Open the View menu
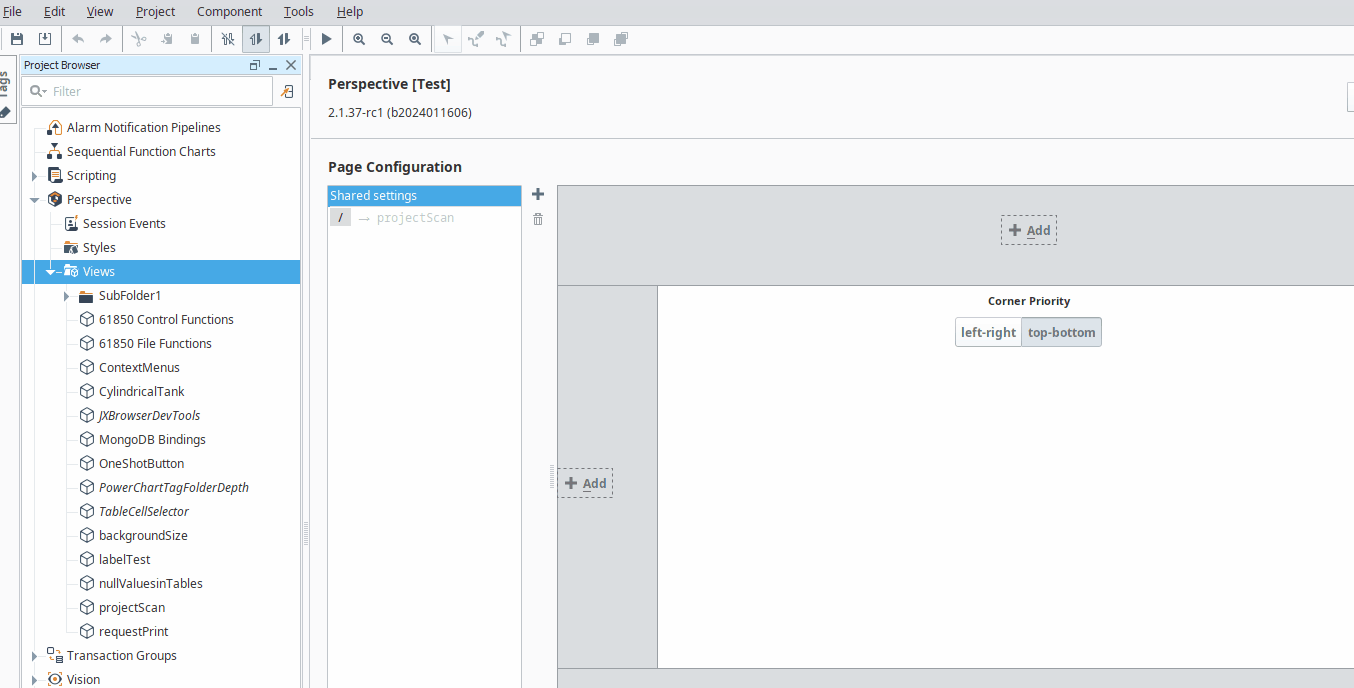1354x688 pixels. 100,12
